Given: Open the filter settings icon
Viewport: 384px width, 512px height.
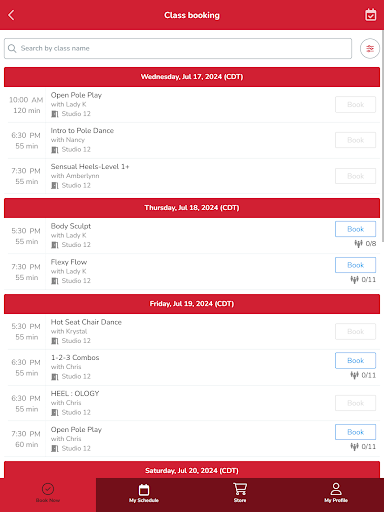Looking at the screenshot, I should 370,49.
